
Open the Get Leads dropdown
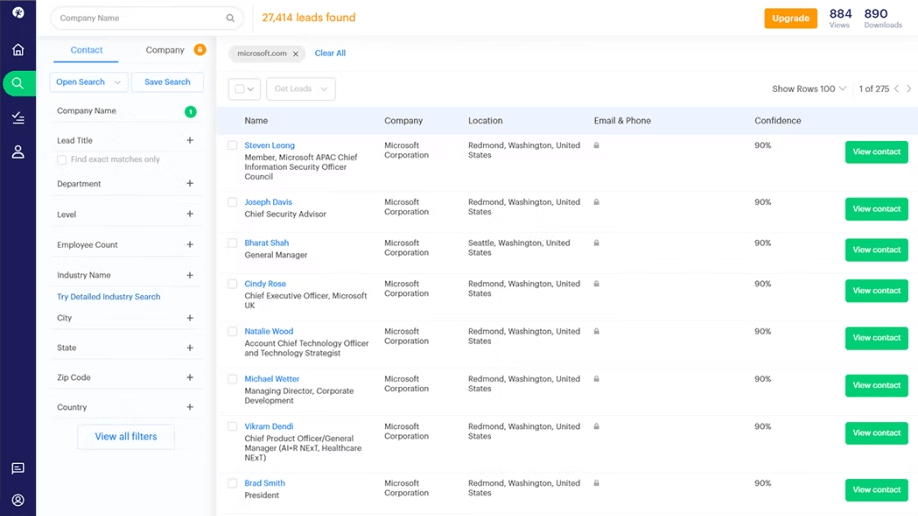pos(300,89)
